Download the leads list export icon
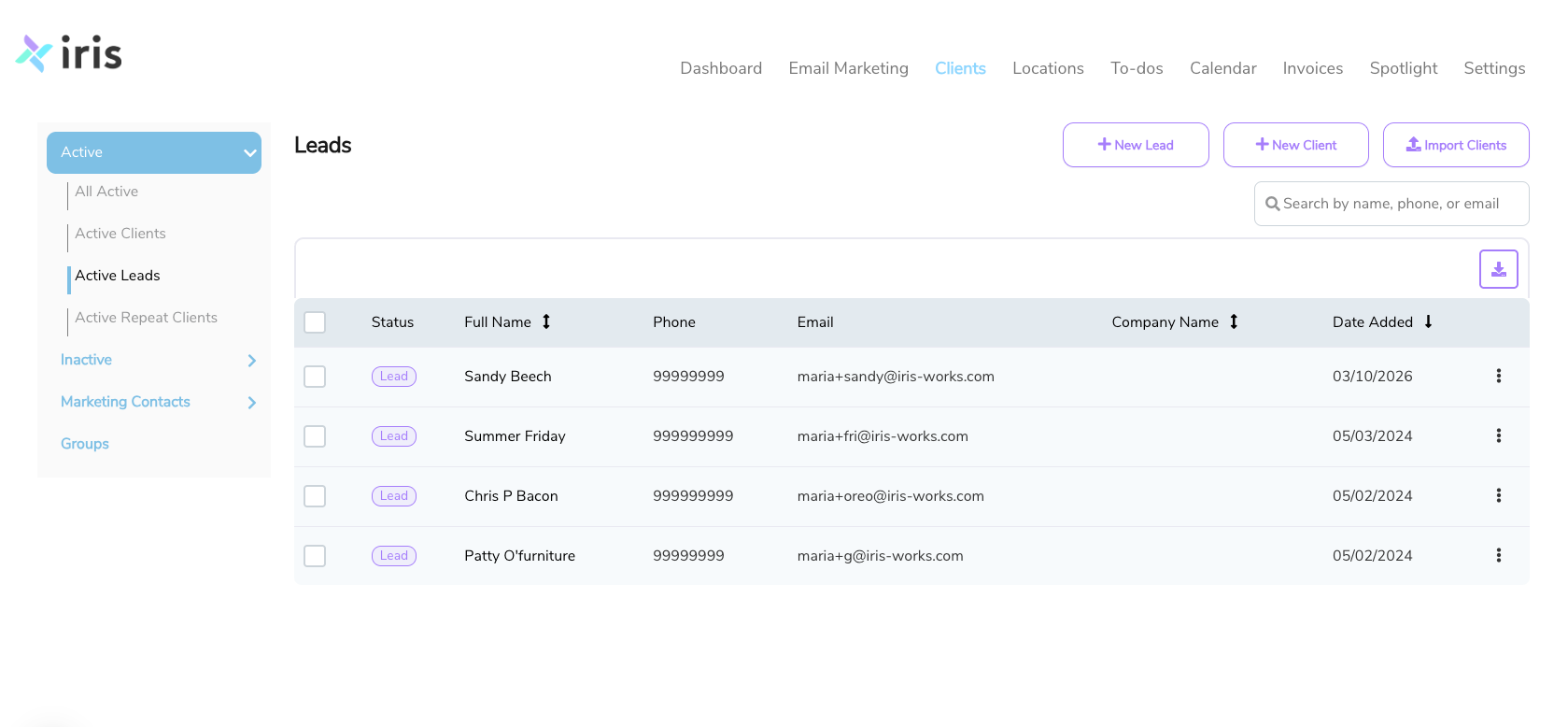 coord(1498,269)
